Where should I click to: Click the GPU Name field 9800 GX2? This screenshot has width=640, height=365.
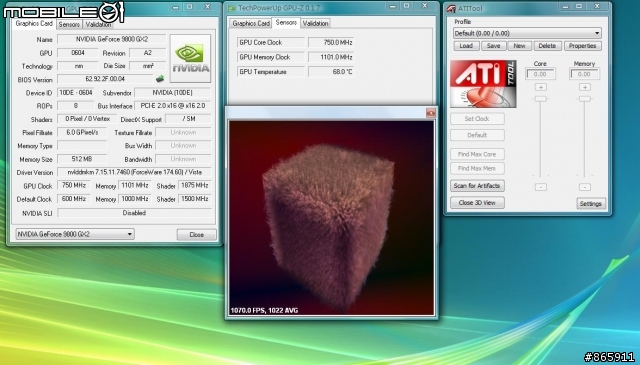click(111, 40)
